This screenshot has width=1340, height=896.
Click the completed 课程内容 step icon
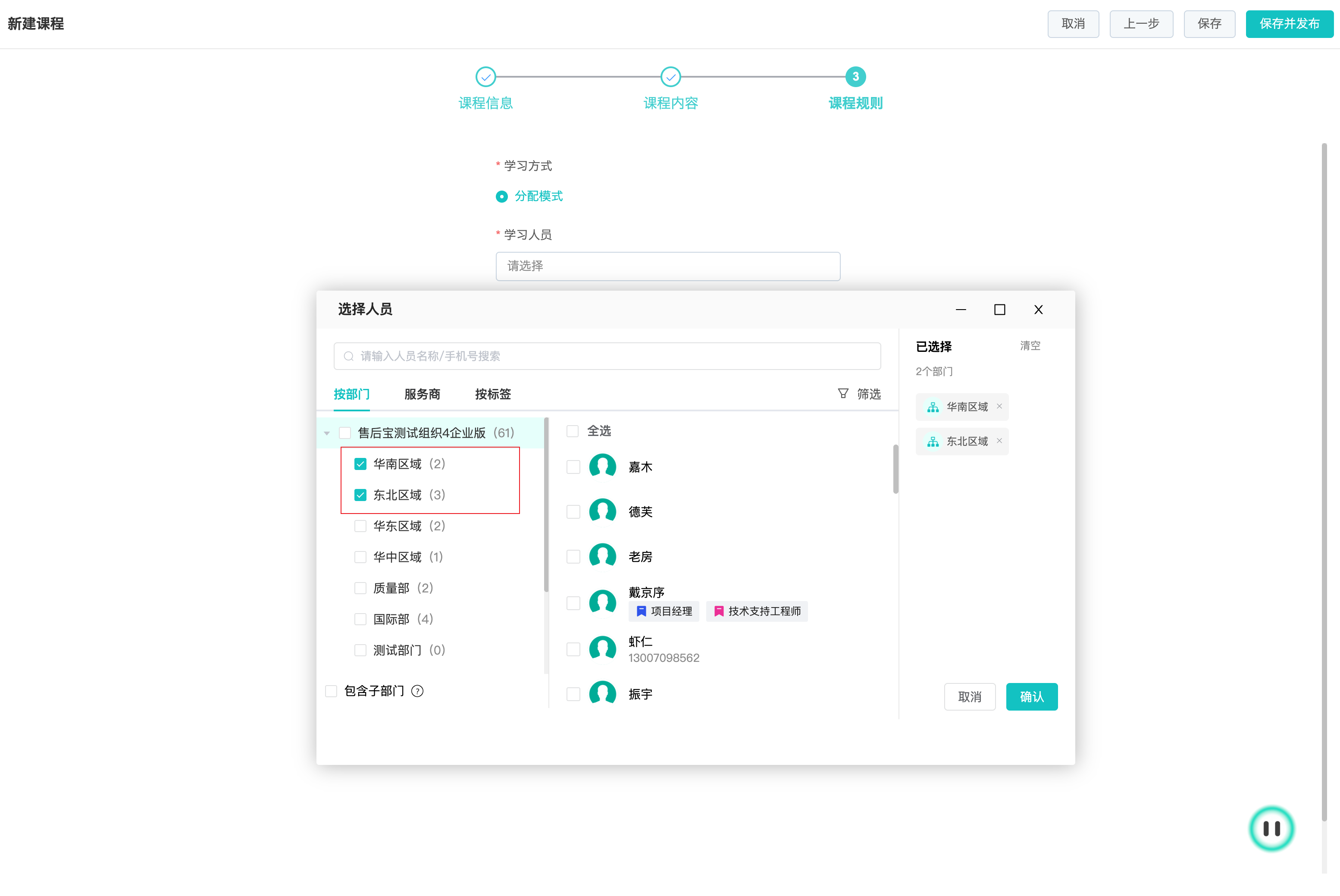[x=670, y=77]
